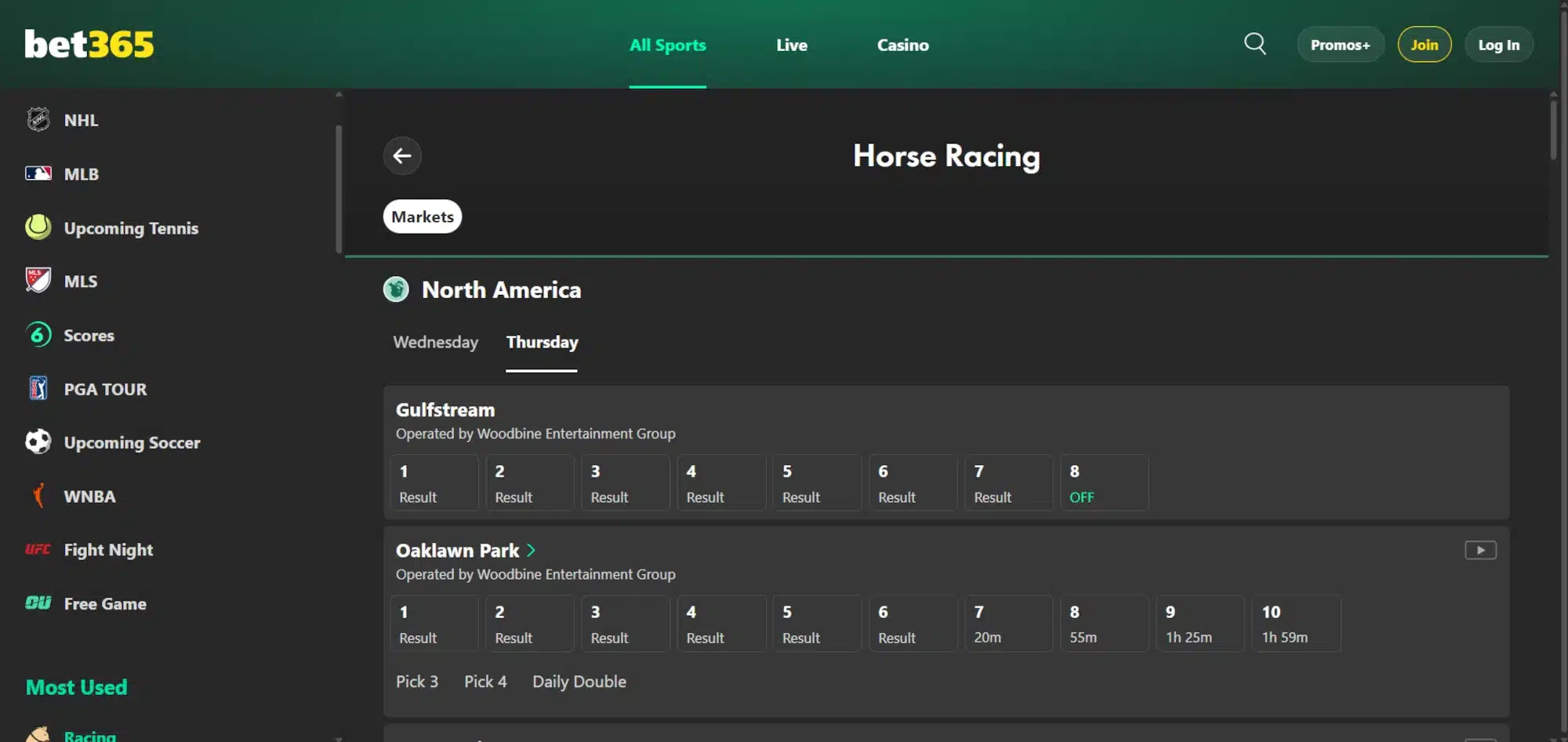Open WNBA in the sidebar

coord(89,496)
